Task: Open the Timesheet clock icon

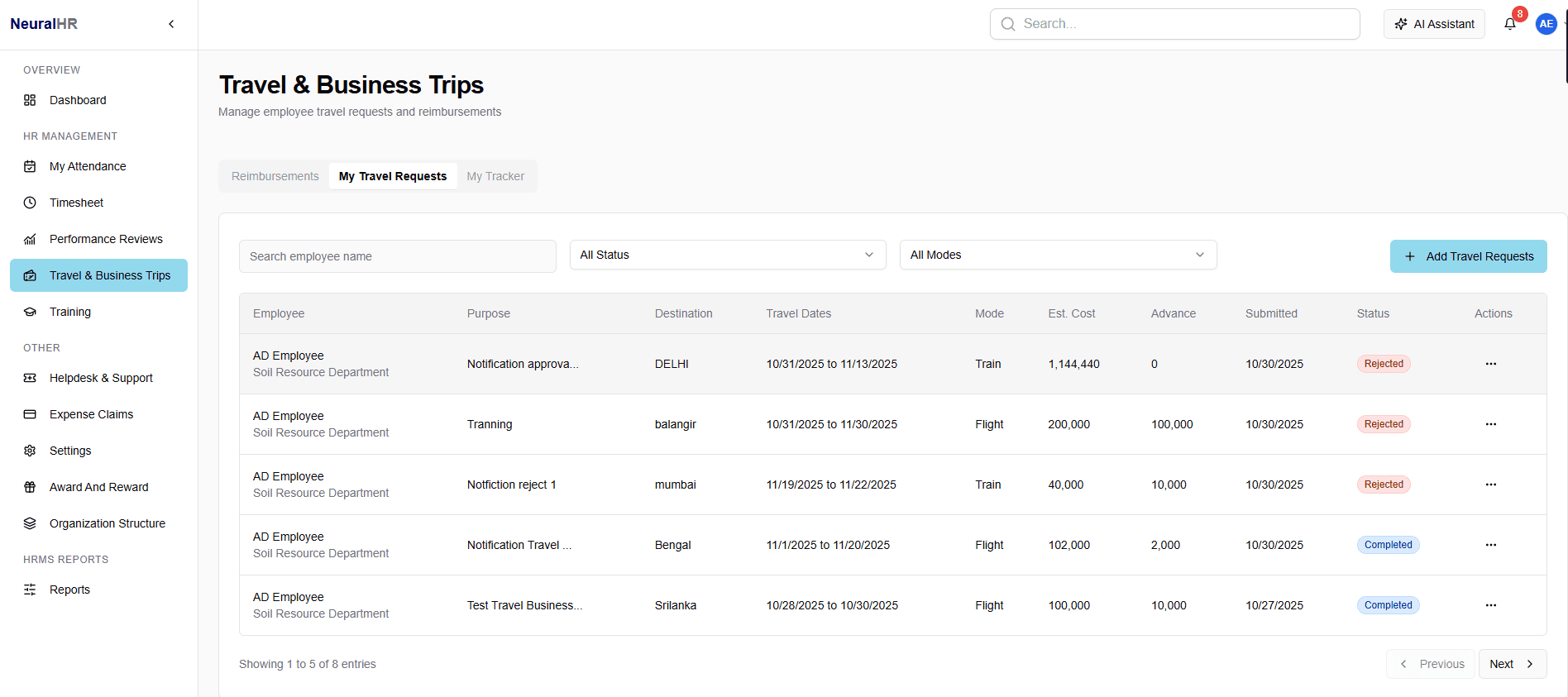Action: point(30,203)
